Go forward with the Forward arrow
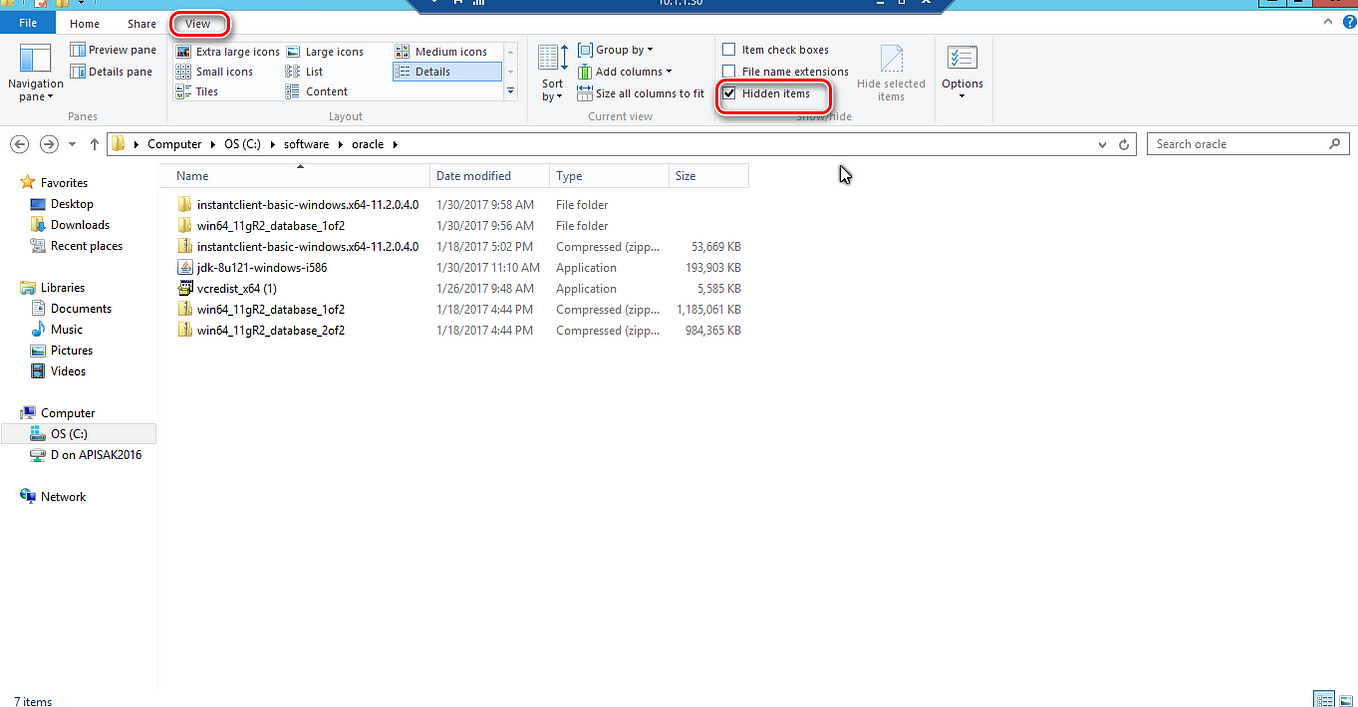This screenshot has width=1358, height=707. pos(49,144)
